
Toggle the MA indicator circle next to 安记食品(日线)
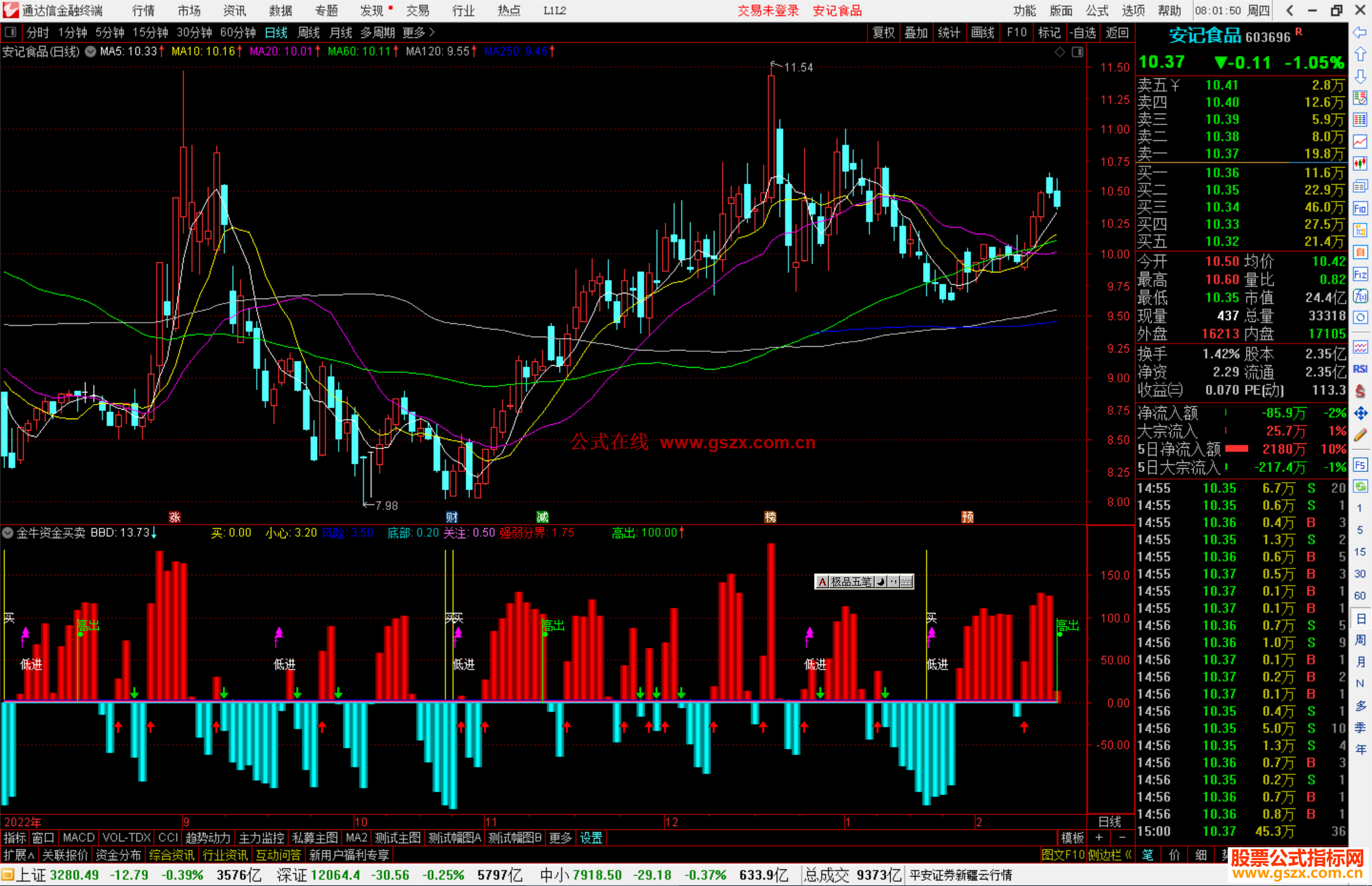coord(91,51)
